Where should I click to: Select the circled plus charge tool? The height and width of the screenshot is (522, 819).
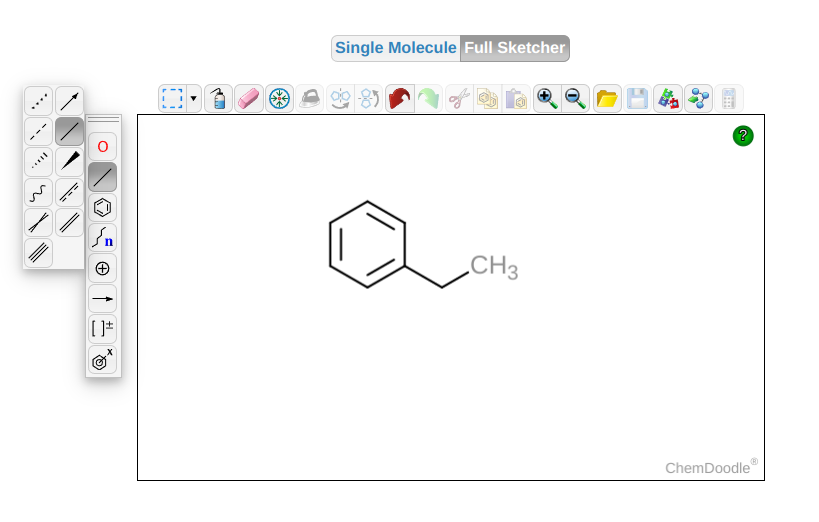tap(102, 269)
